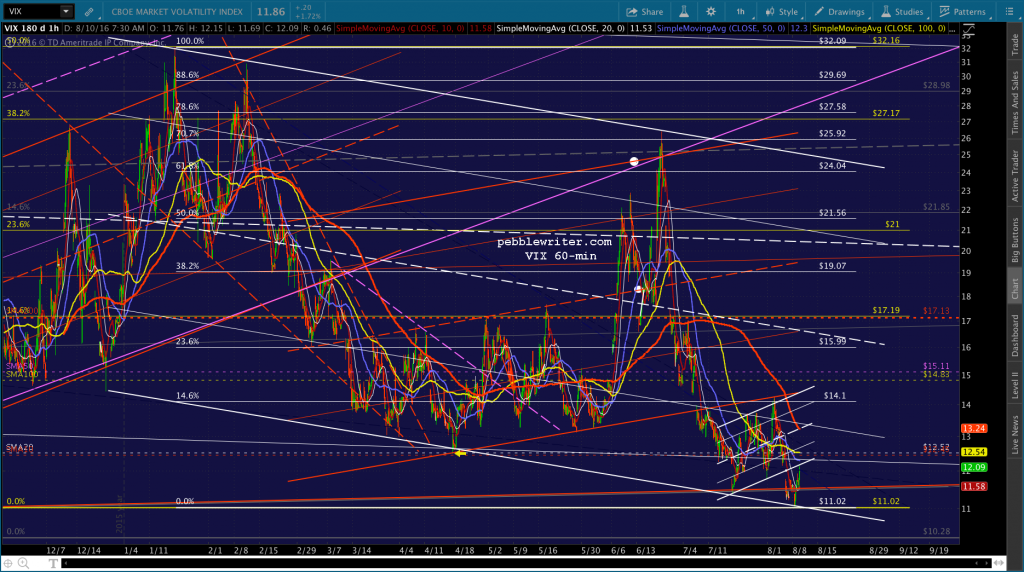The image size is (1024, 572).
Task: Click the VIX 180 d 1h chart label
Action: [32, 29]
